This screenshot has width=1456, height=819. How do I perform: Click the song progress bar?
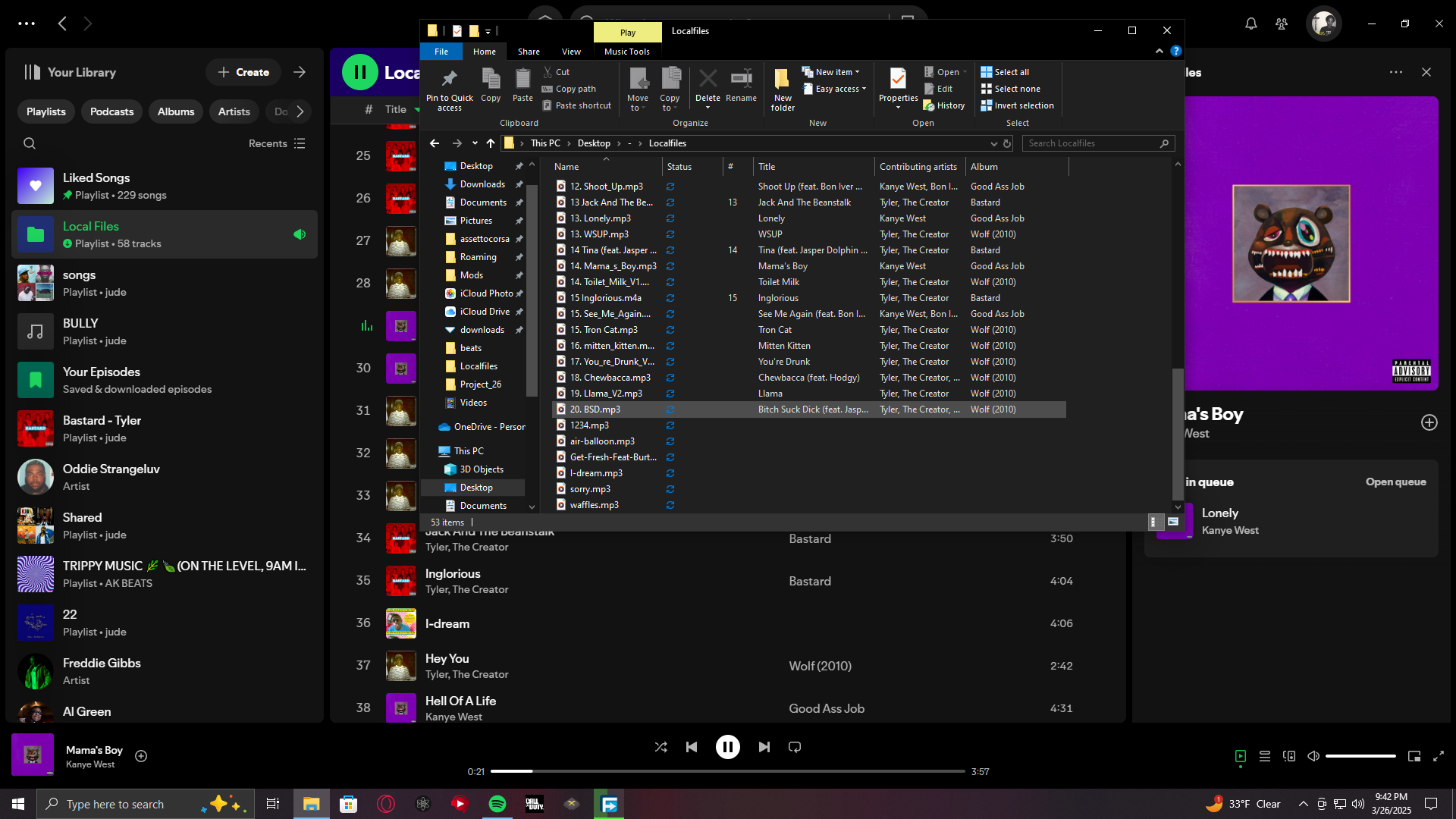pyautogui.click(x=727, y=771)
